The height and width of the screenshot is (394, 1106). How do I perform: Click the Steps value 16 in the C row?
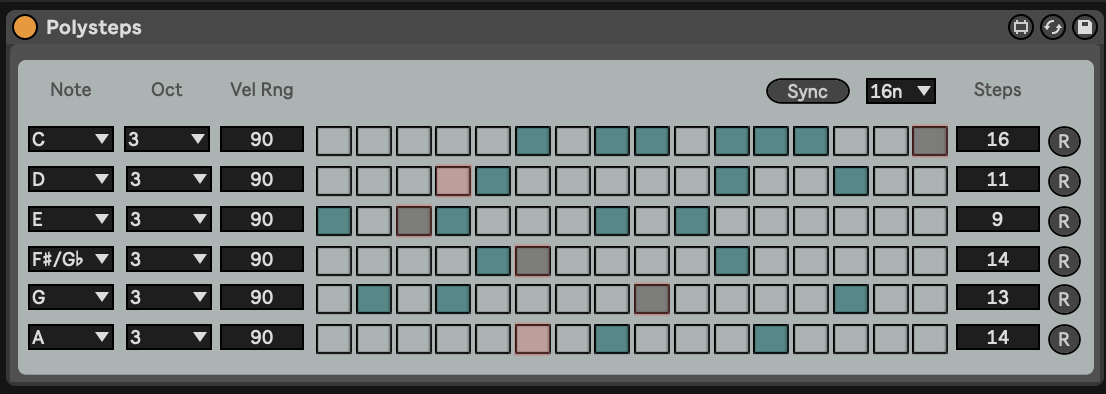click(997, 140)
